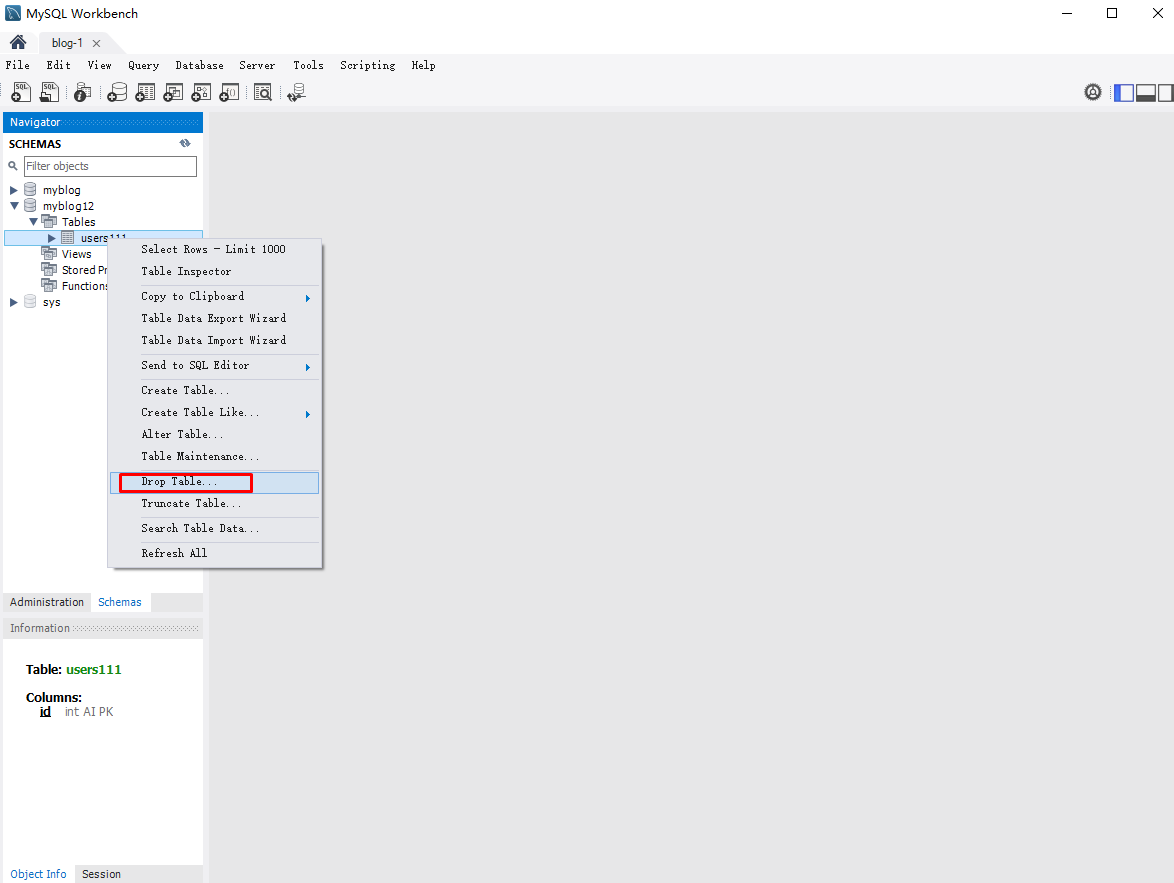Reconnect to DBMS toolbar icon
Screen dimensions: 1174x883
296,92
